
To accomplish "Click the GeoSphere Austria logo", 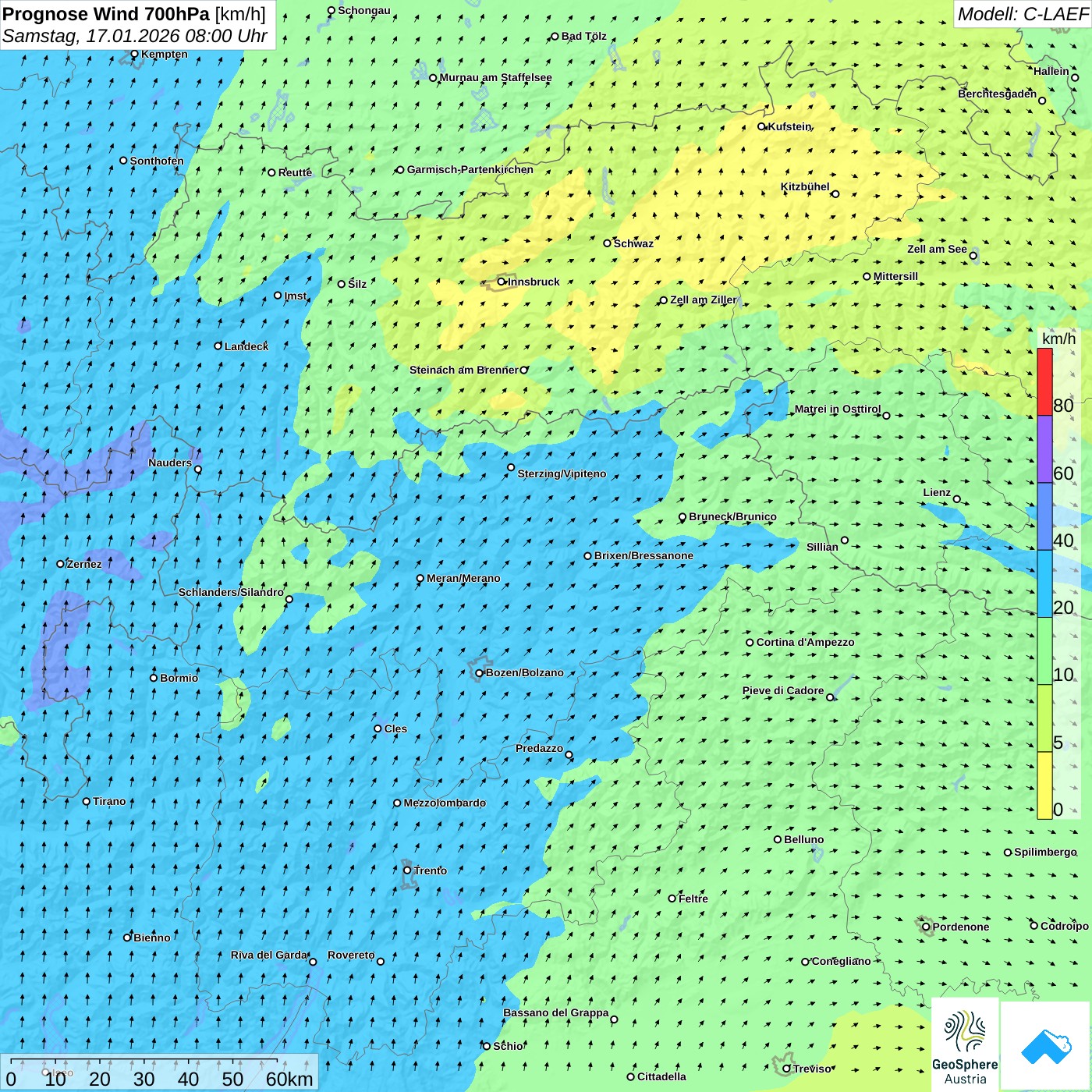I will click(x=965, y=1045).
